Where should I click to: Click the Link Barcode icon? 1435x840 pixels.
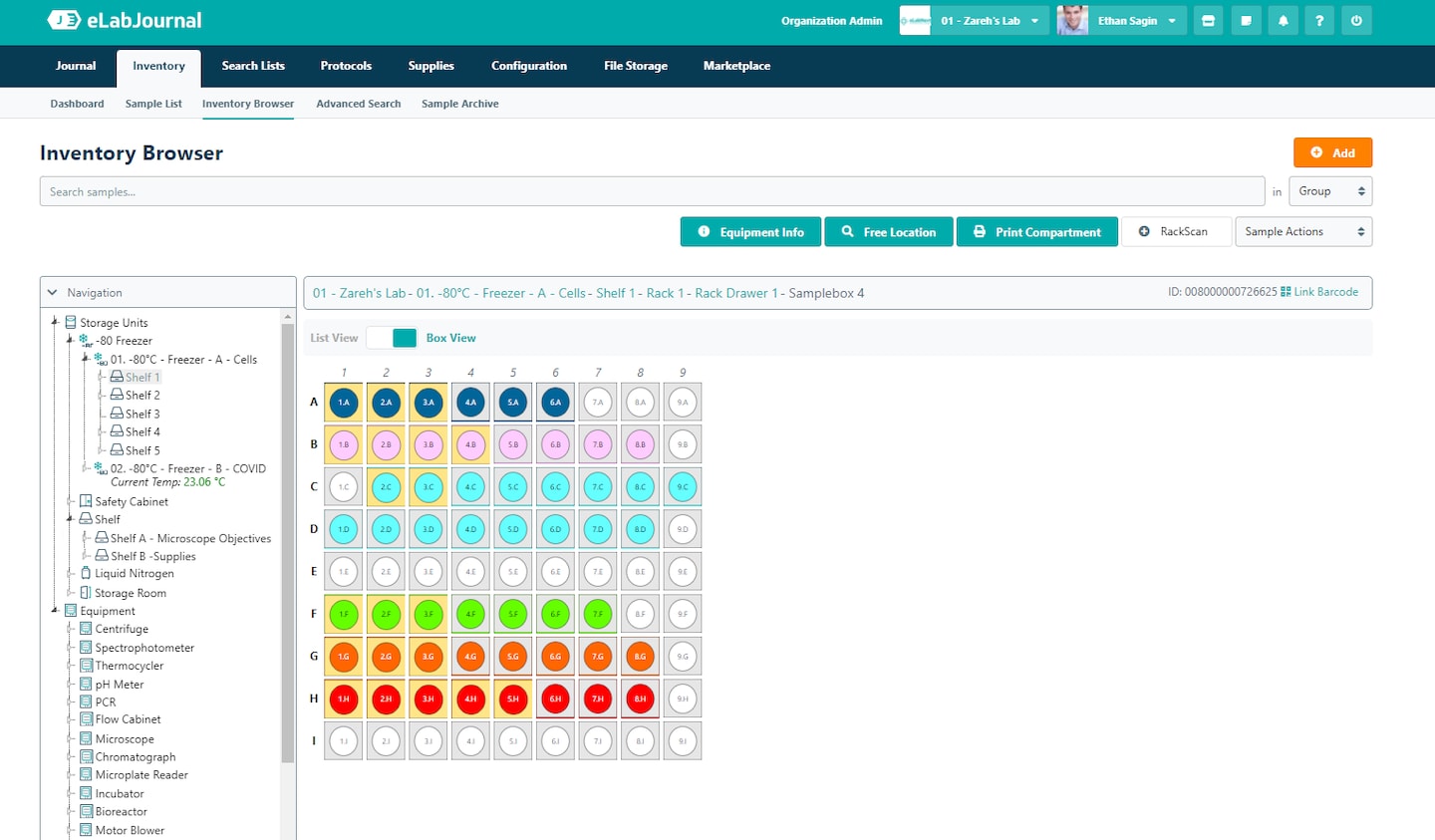pos(1286,292)
